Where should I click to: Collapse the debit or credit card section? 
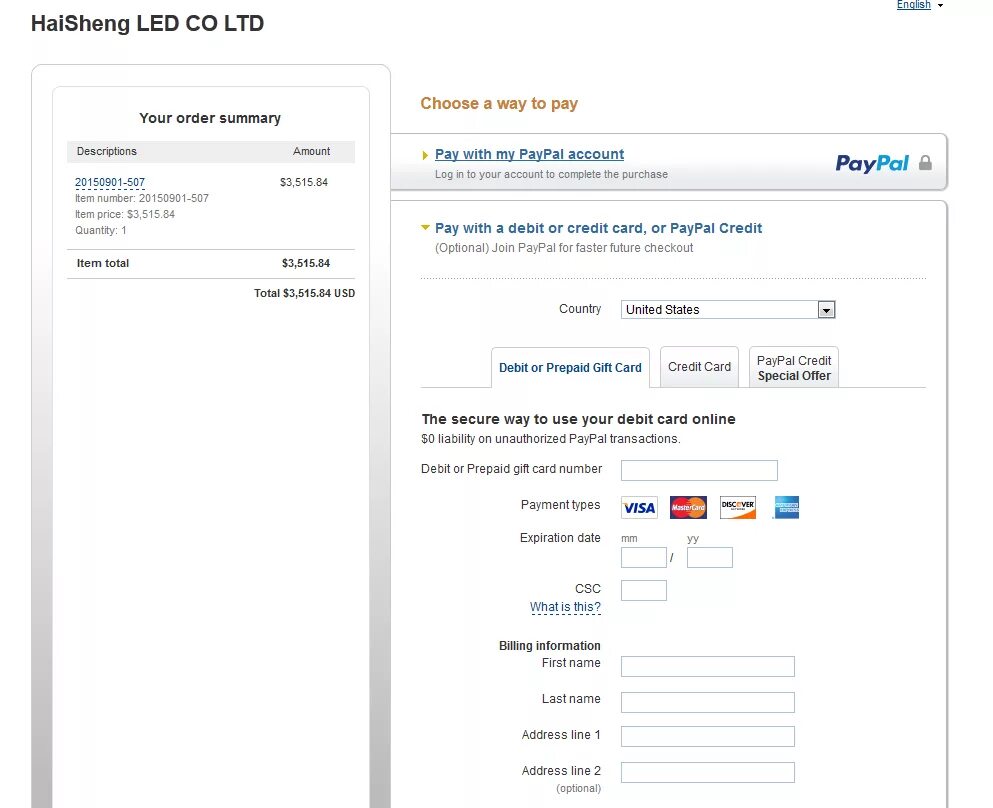coord(598,228)
